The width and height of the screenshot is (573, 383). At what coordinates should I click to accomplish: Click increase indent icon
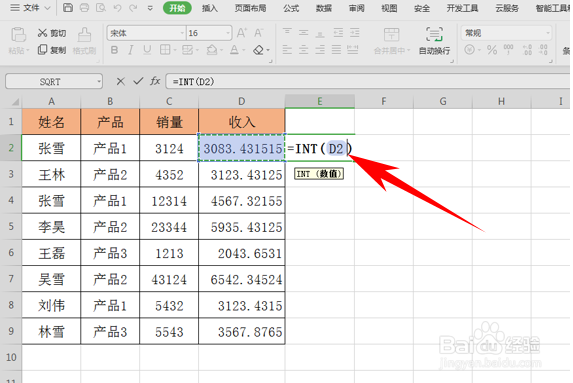pos(355,33)
